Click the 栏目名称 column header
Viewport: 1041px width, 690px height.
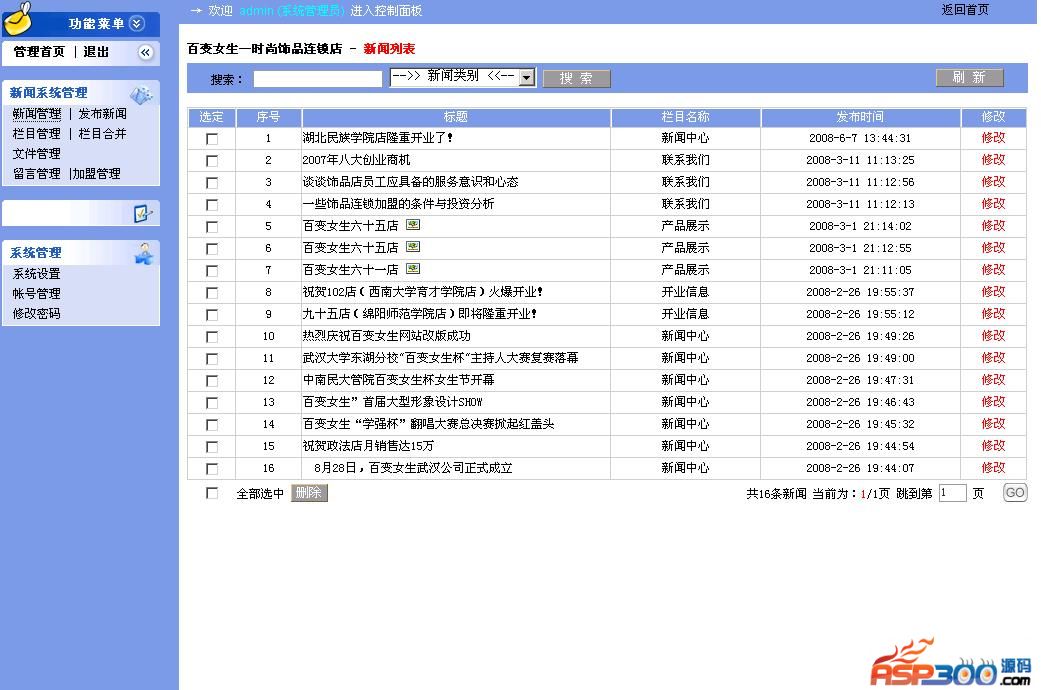click(685, 117)
